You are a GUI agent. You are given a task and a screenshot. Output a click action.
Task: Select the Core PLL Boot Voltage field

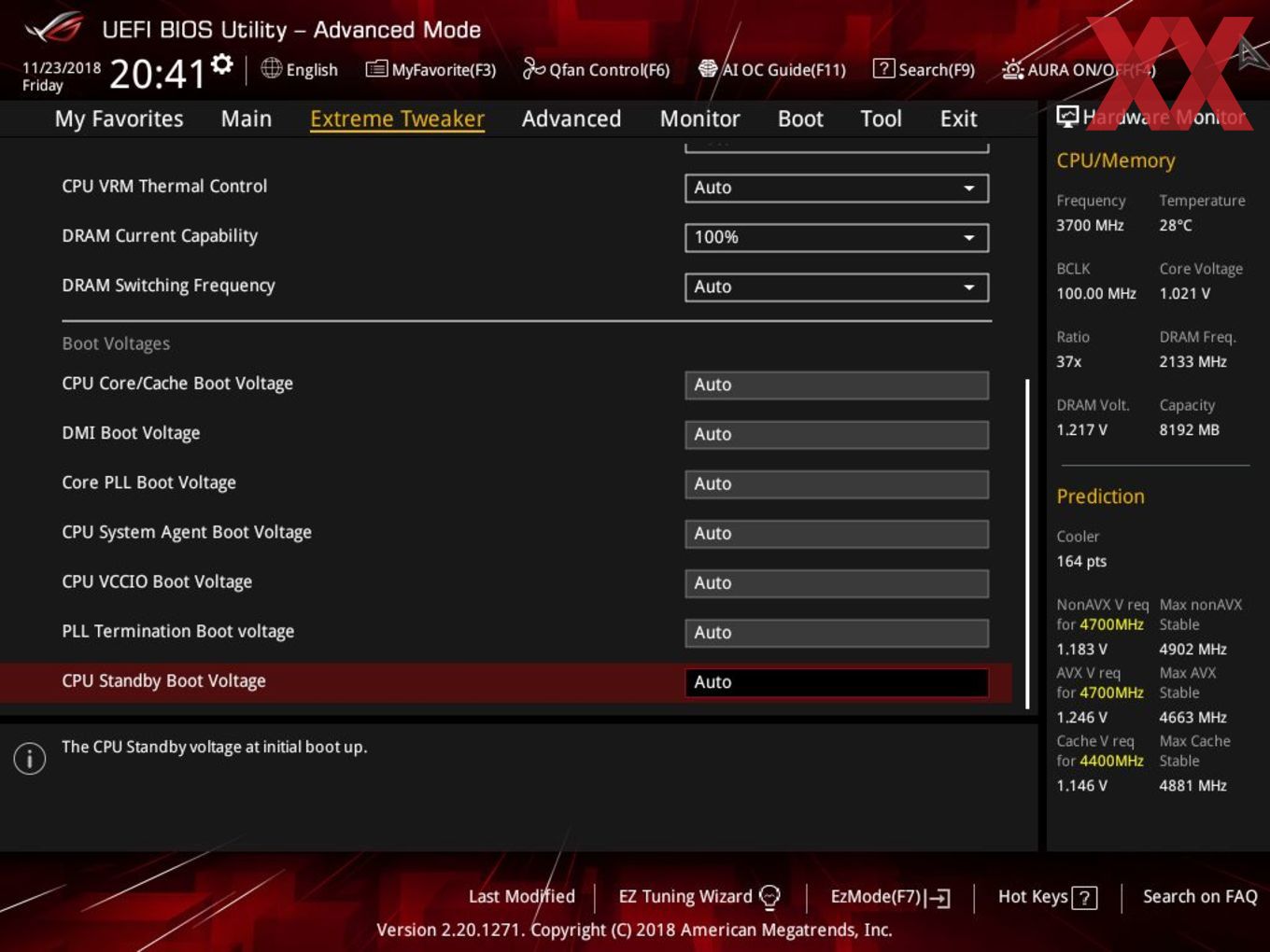pos(837,483)
